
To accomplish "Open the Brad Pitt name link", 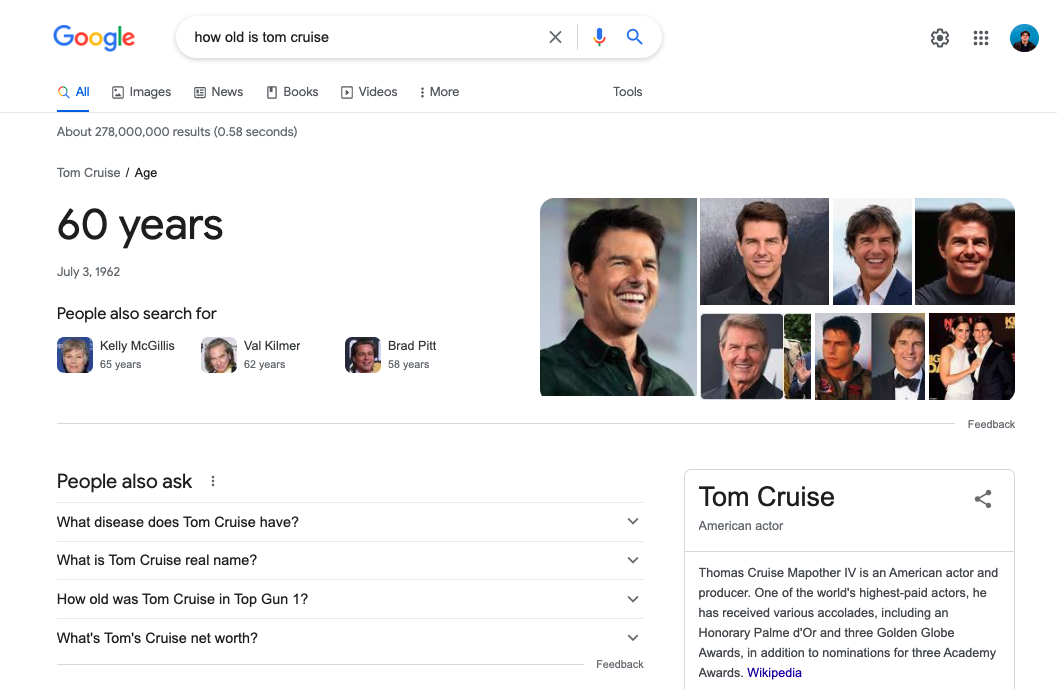I will (x=412, y=346).
